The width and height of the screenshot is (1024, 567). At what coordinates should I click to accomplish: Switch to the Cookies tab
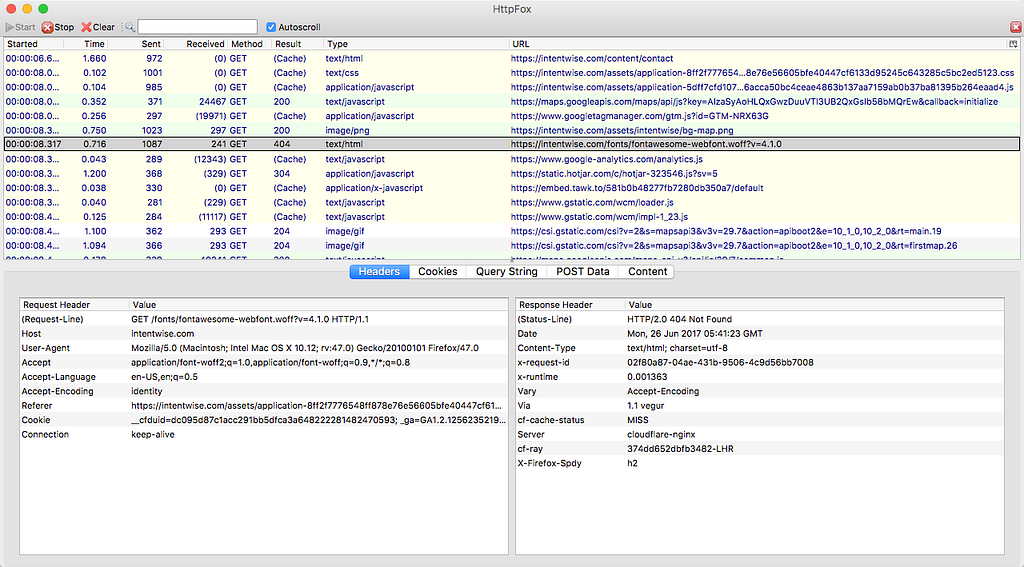(437, 272)
